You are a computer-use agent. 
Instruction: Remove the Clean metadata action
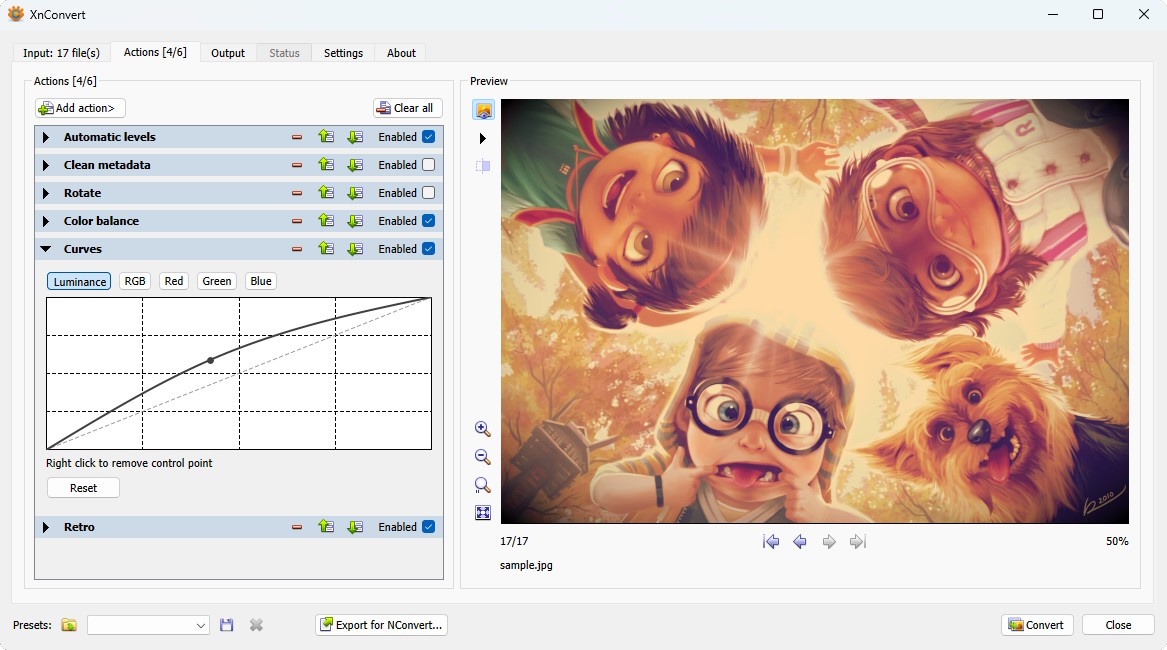(x=297, y=165)
